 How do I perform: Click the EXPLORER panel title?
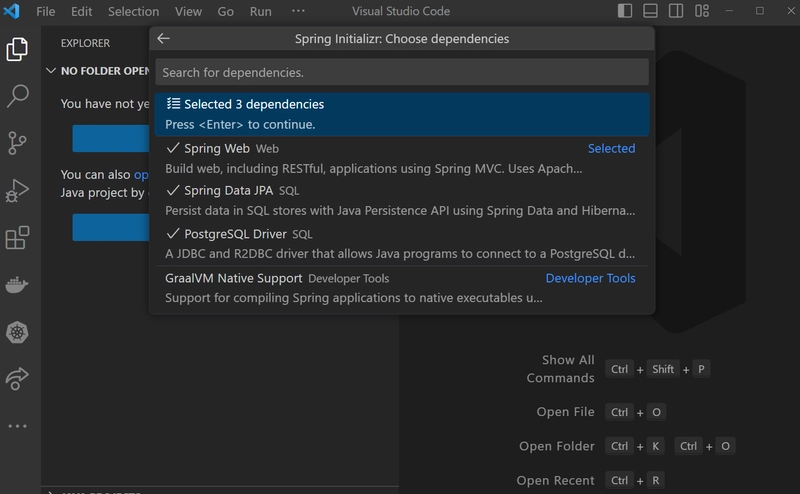pyautogui.click(x=85, y=43)
